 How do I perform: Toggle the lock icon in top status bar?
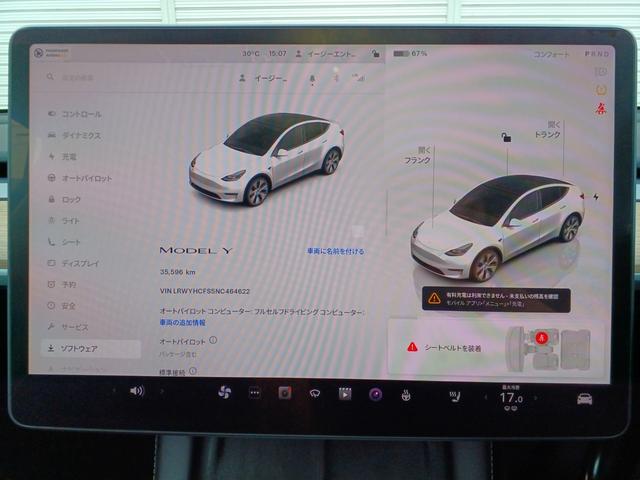pyautogui.click(x=374, y=54)
